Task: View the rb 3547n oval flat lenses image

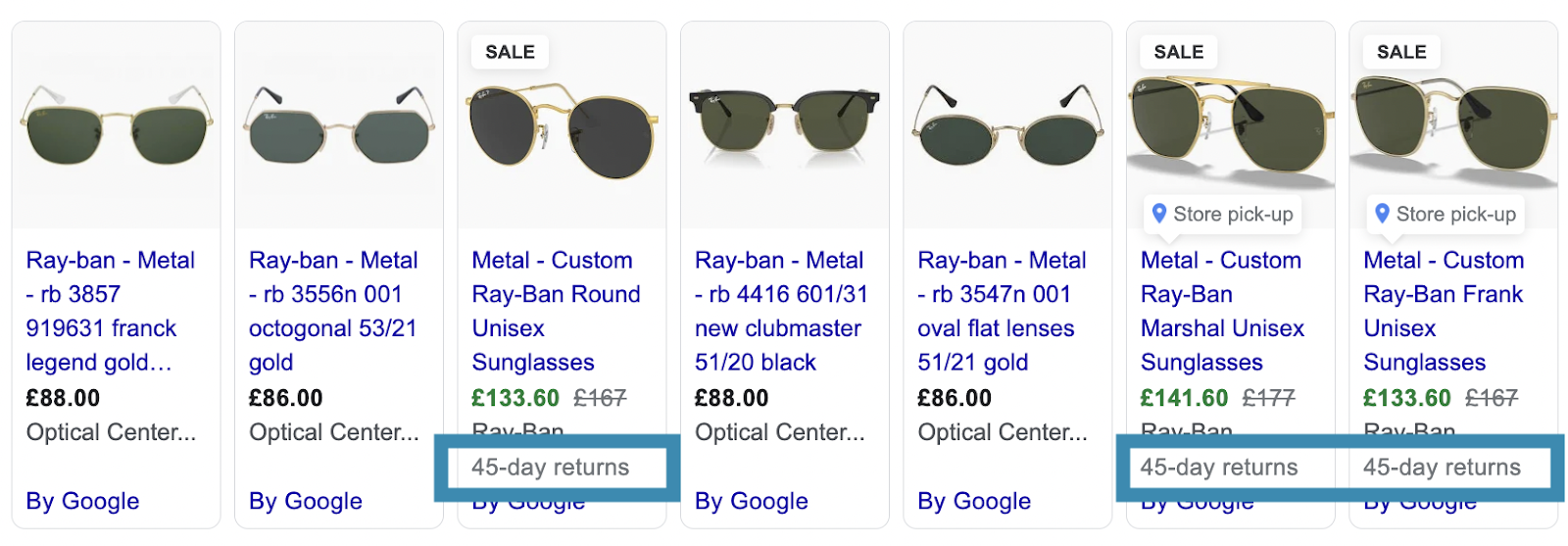Action: point(1007,127)
